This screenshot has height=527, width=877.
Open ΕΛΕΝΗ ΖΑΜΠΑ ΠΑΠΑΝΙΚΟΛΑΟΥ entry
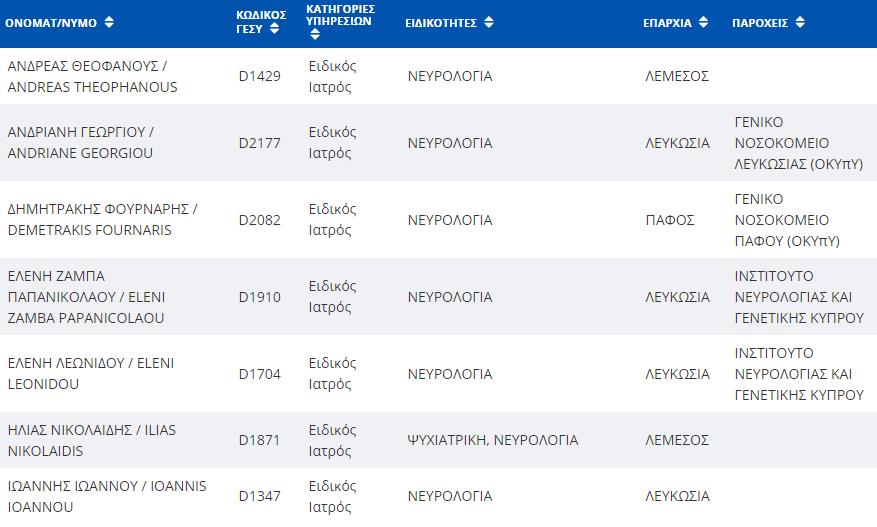coord(86,297)
